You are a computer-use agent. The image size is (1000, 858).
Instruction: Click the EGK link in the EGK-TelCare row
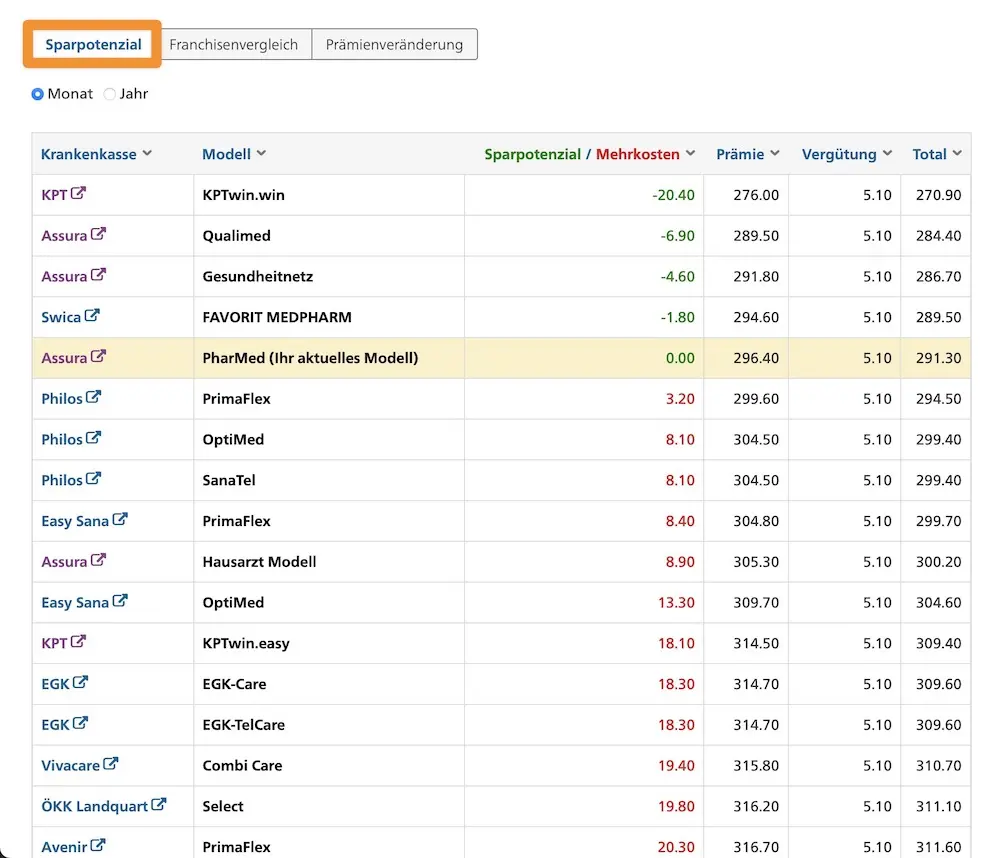[55, 725]
